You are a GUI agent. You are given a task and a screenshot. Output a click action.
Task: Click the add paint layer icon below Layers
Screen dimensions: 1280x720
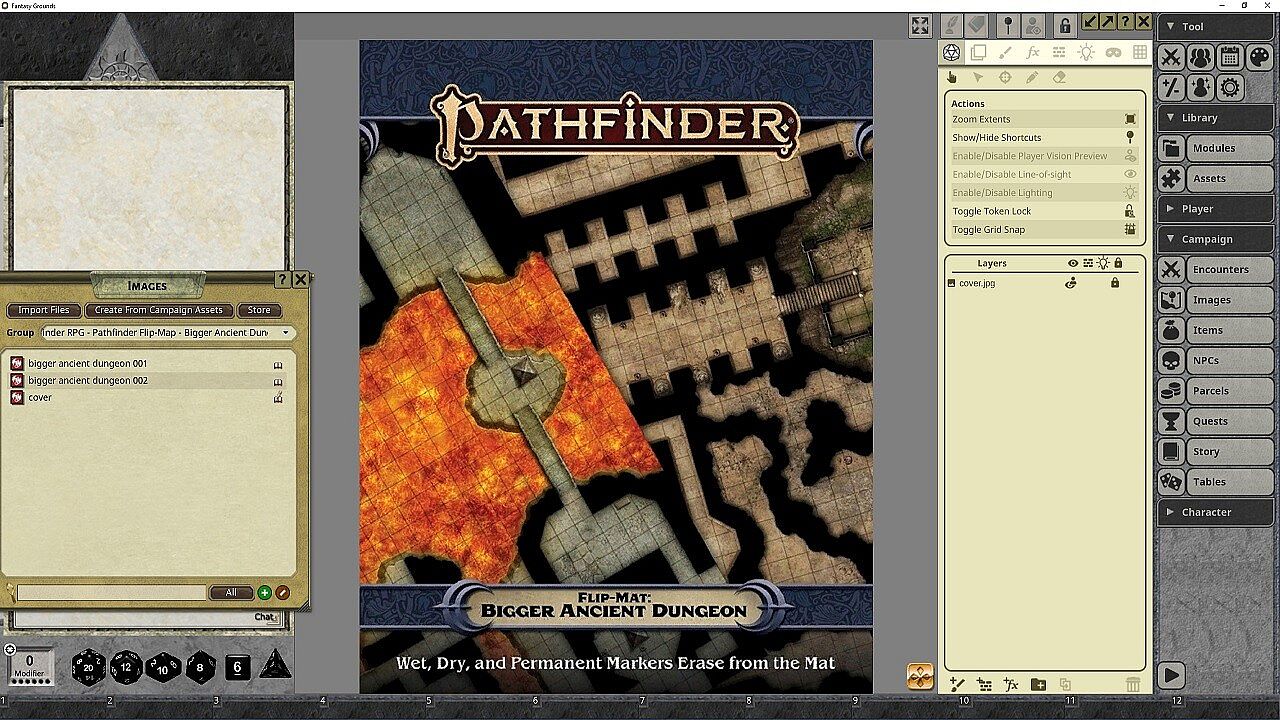click(x=957, y=685)
